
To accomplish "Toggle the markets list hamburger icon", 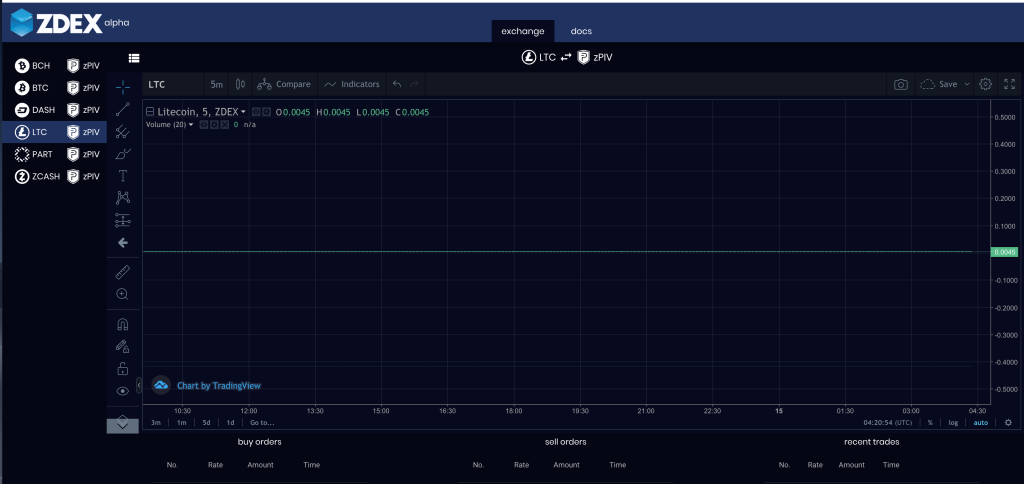I will pyautogui.click(x=134, y=57).
